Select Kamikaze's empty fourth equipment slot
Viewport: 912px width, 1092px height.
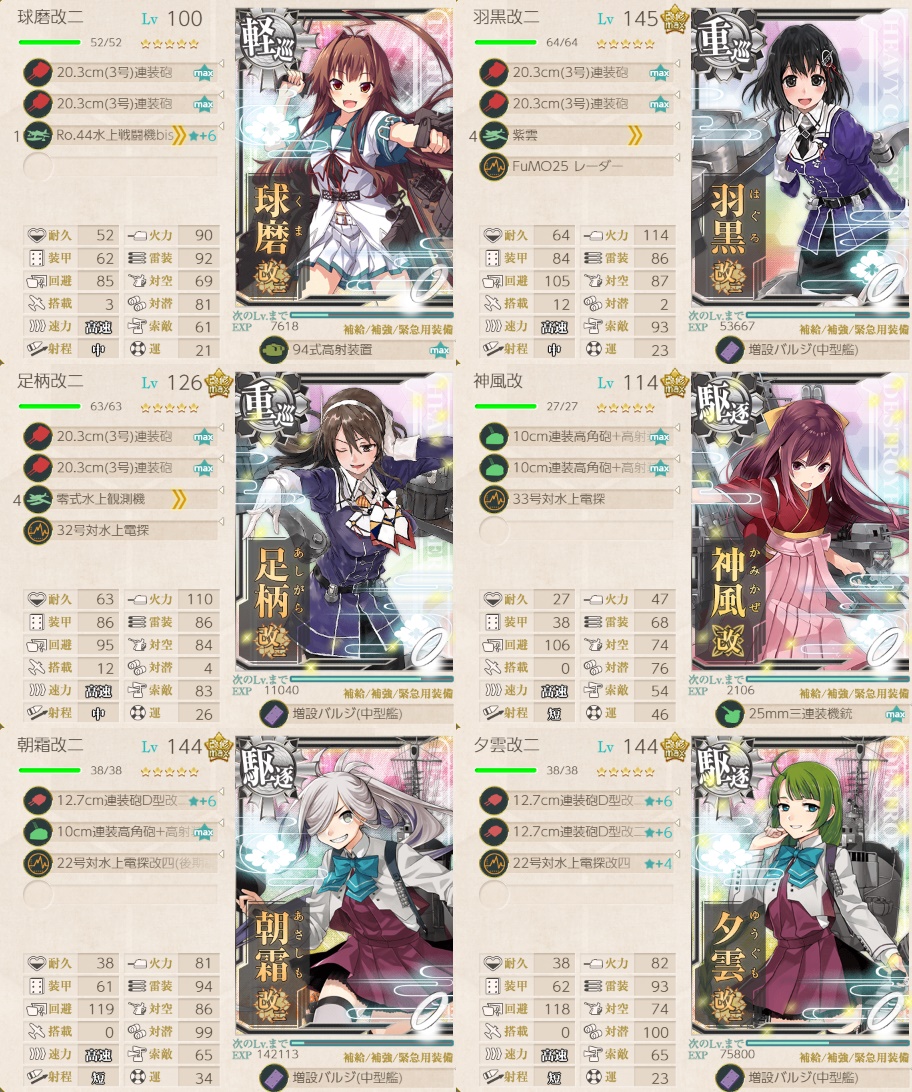574,530
